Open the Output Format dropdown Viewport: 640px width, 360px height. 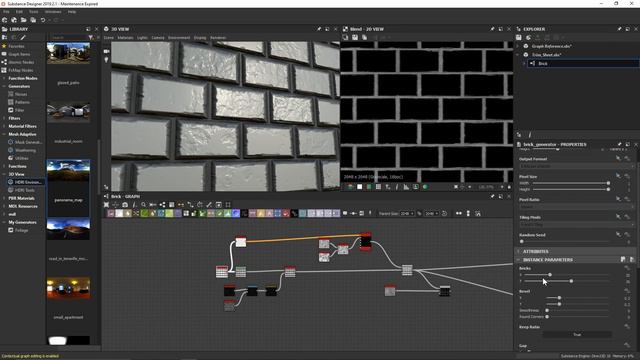pos(576,167)
